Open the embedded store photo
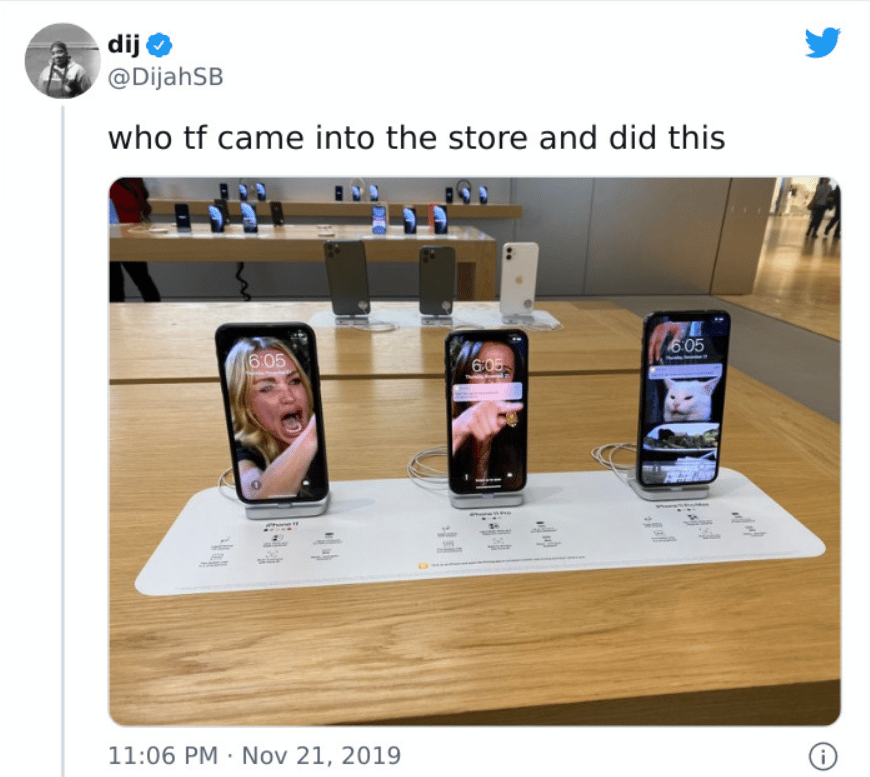Screen dimensions: 870x777 point(474,451)
